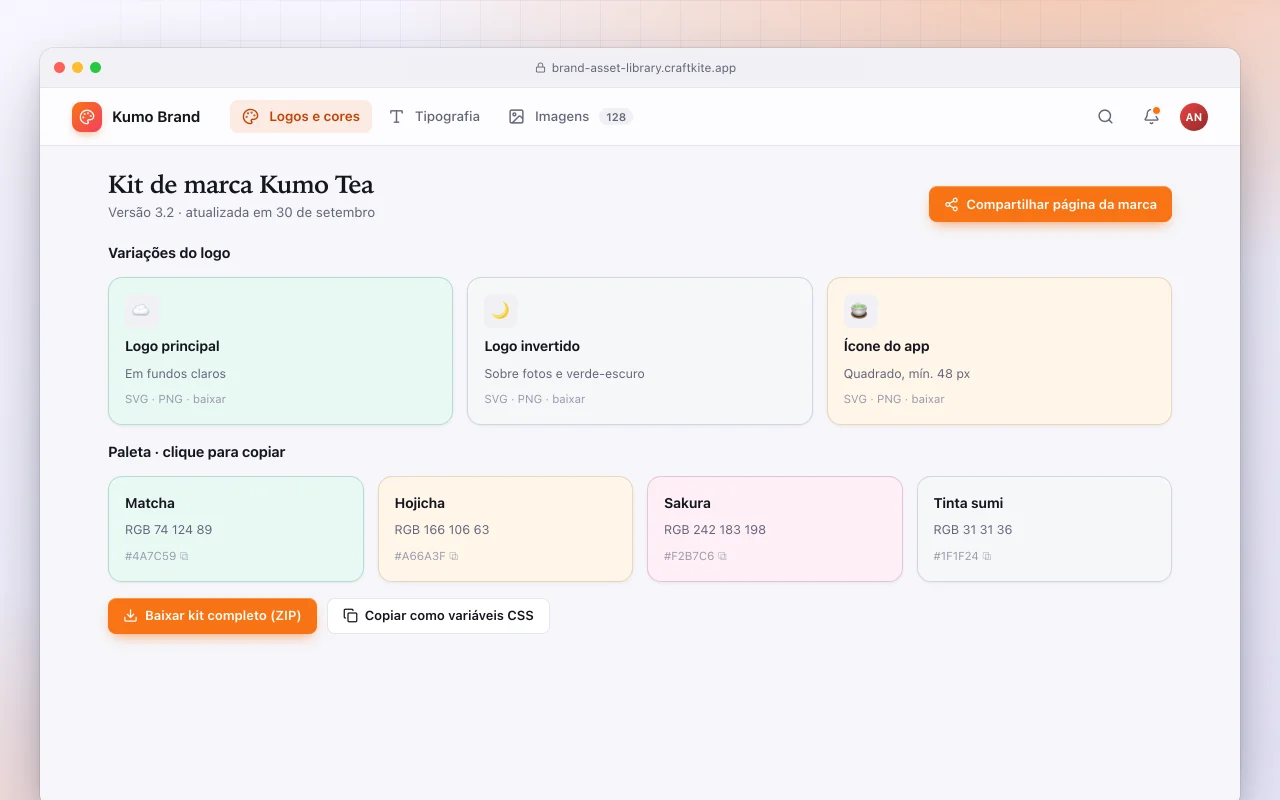This screenshot has height=800, width=1280.
Task: Click the Logo invertido card title
Action: tap(532, 346)
